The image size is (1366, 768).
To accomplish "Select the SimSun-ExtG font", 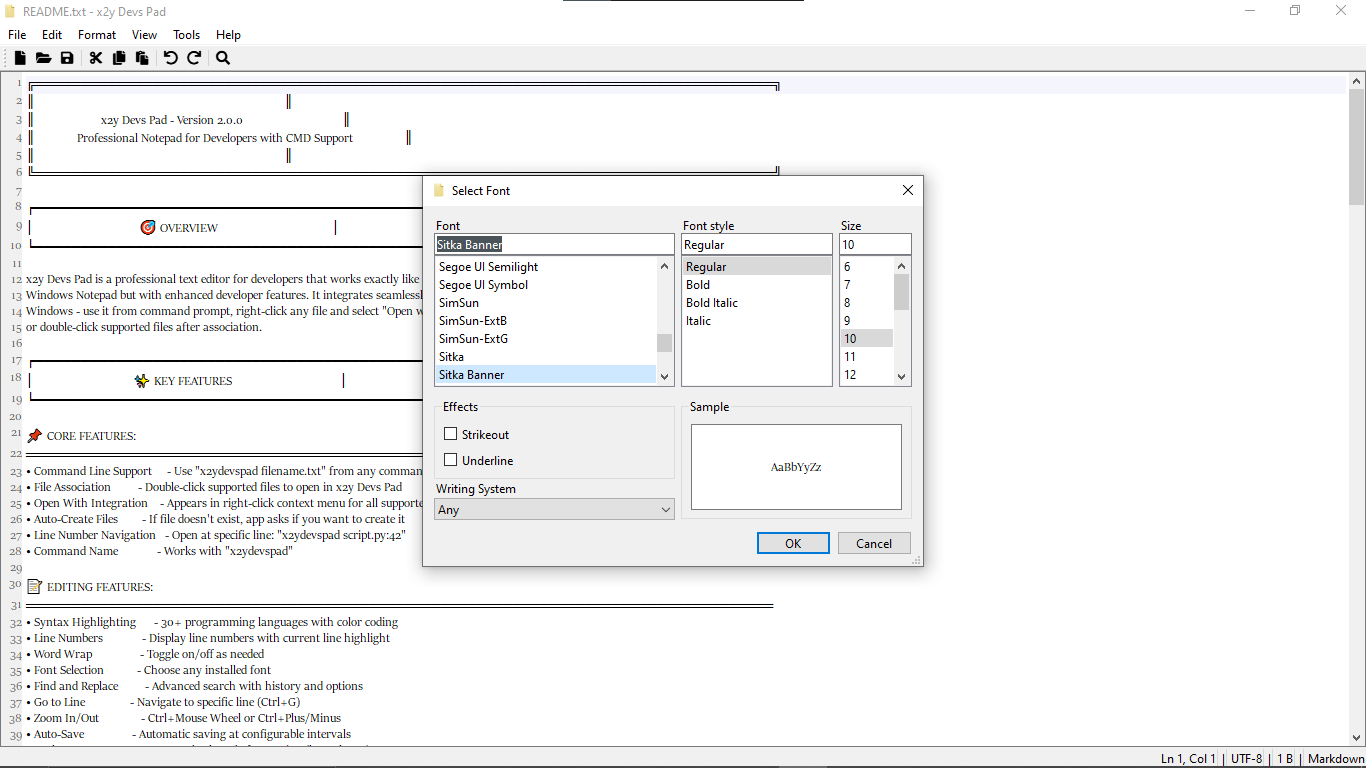I will [546, 339].
